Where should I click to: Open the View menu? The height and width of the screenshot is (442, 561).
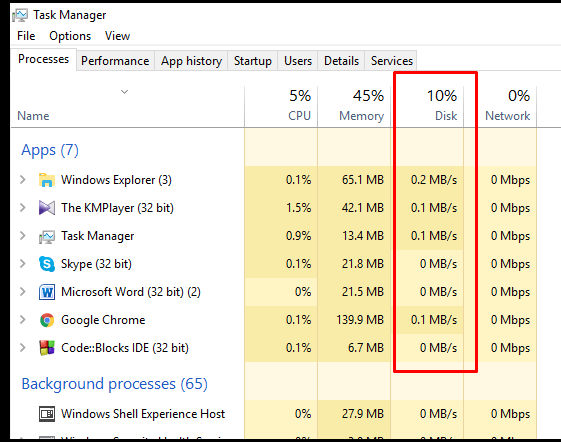click(x=117, y=36)
